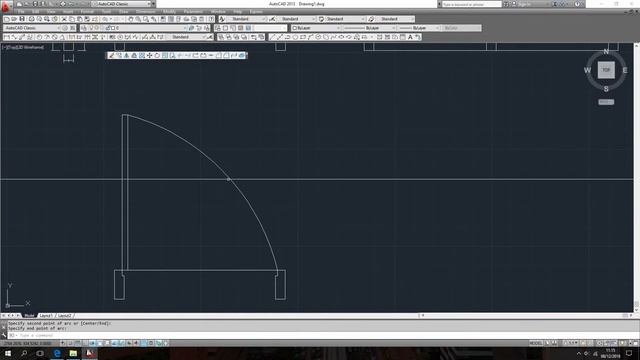Select the Rectangle tool in Draw toolbar
640x360 pixels.
(x=303, y=37)
